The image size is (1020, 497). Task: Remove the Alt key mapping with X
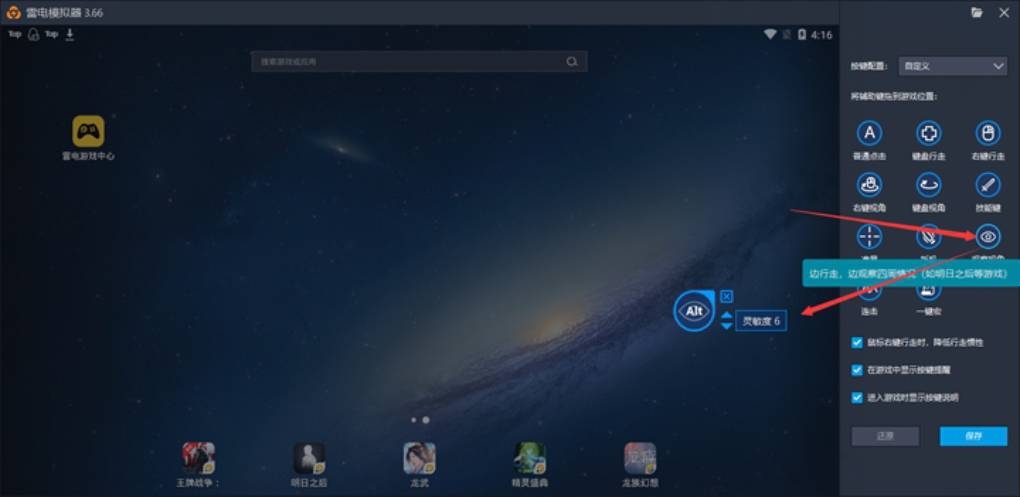click(x=726, y=296)
